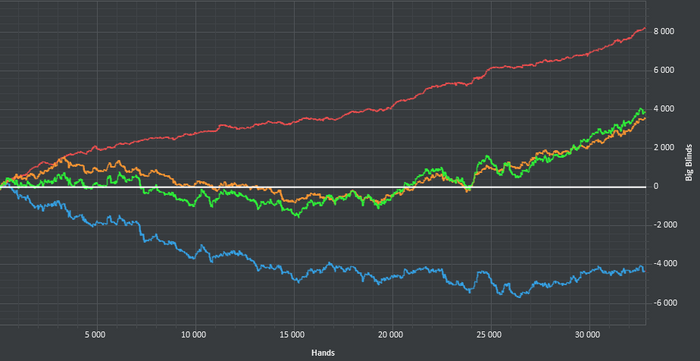Click the '-6 000' big blinds axis label

pyautogui.click(x=665, y=303)
